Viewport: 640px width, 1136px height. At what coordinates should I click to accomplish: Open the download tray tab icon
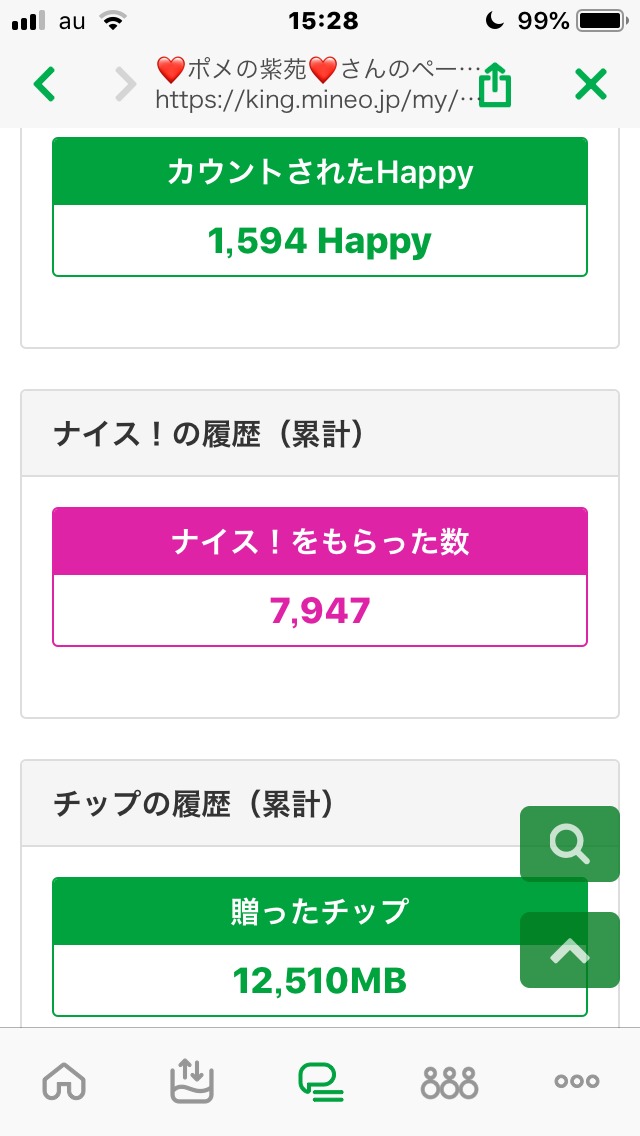[x=192, y=1081]
